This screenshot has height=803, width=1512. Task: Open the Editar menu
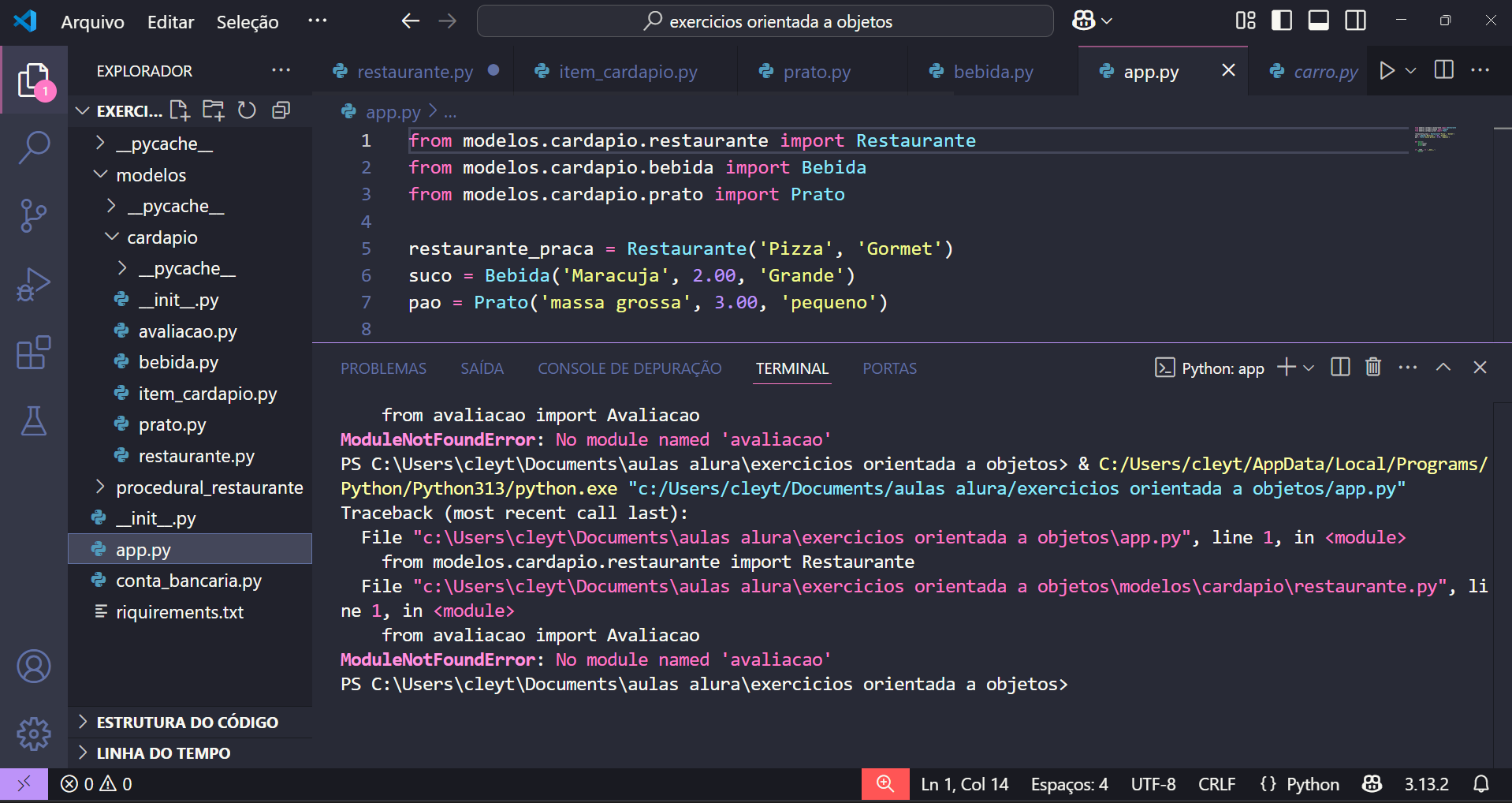click(x=170, y=22)
